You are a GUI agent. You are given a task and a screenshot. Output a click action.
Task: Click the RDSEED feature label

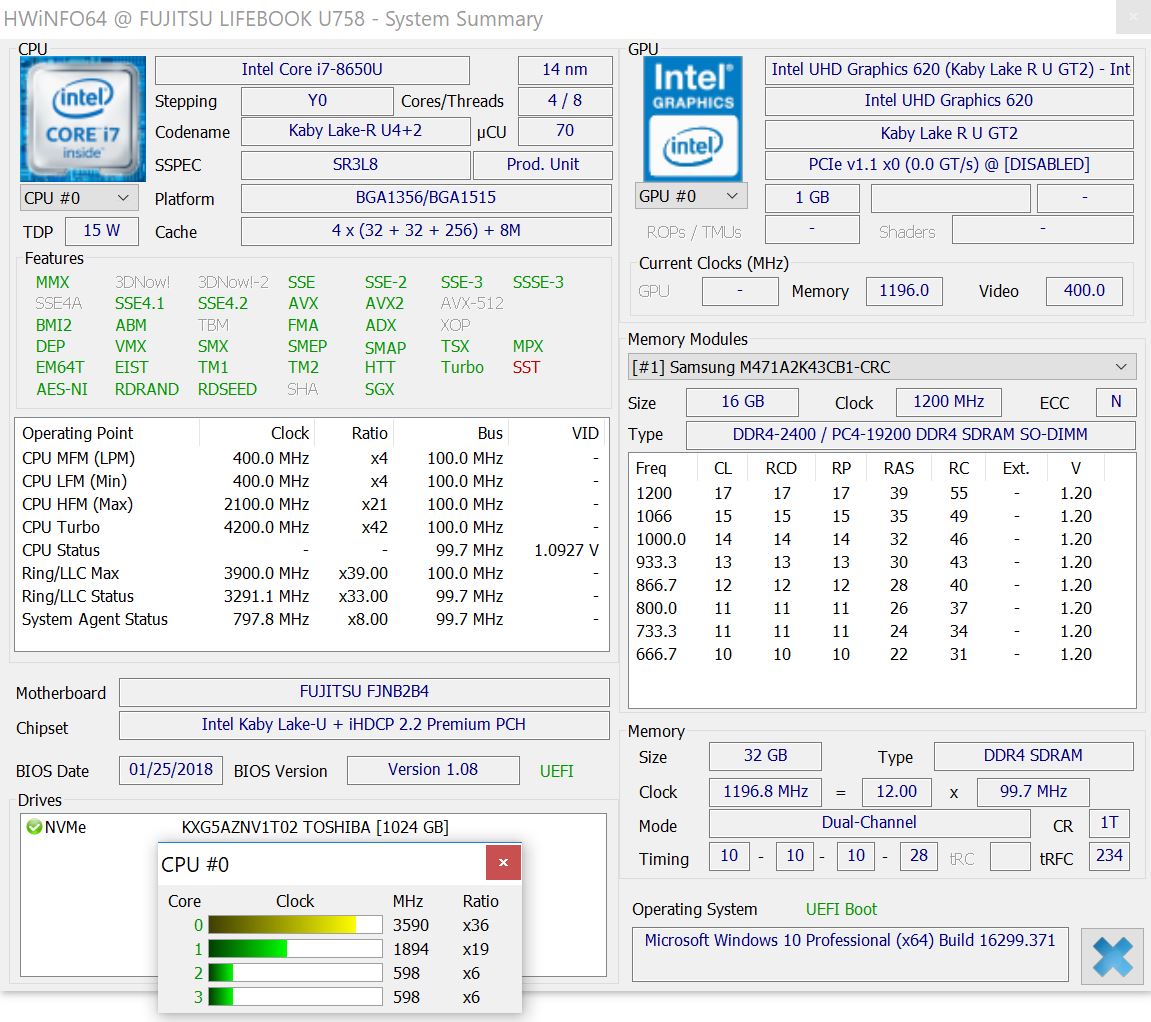(228, 389)
